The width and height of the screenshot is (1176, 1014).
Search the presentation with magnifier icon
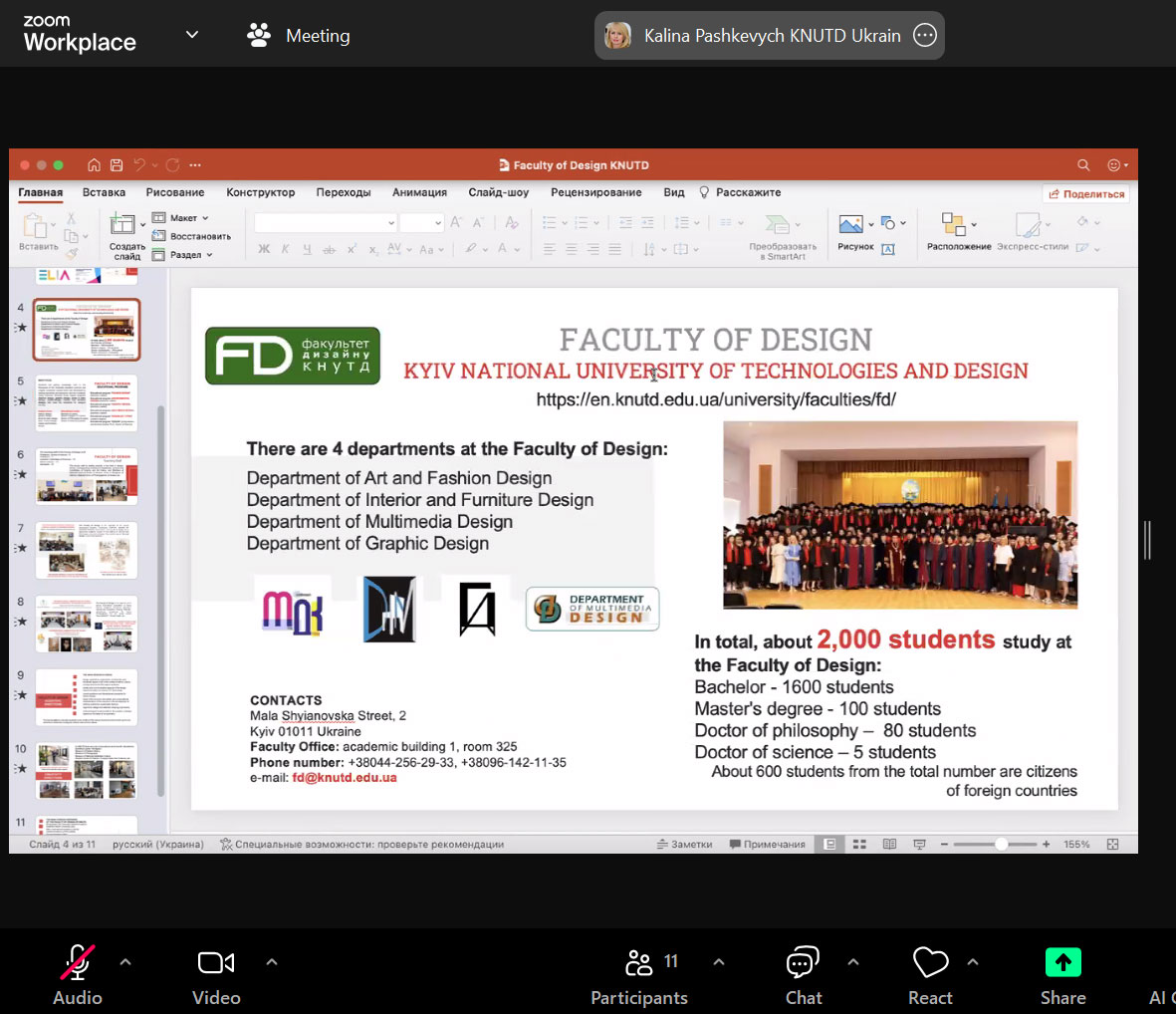click(x=1083, y=165)
